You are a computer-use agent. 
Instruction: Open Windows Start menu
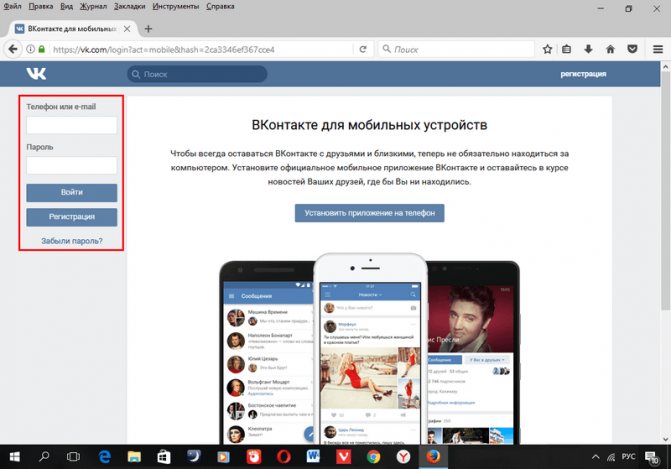[14, 457]
